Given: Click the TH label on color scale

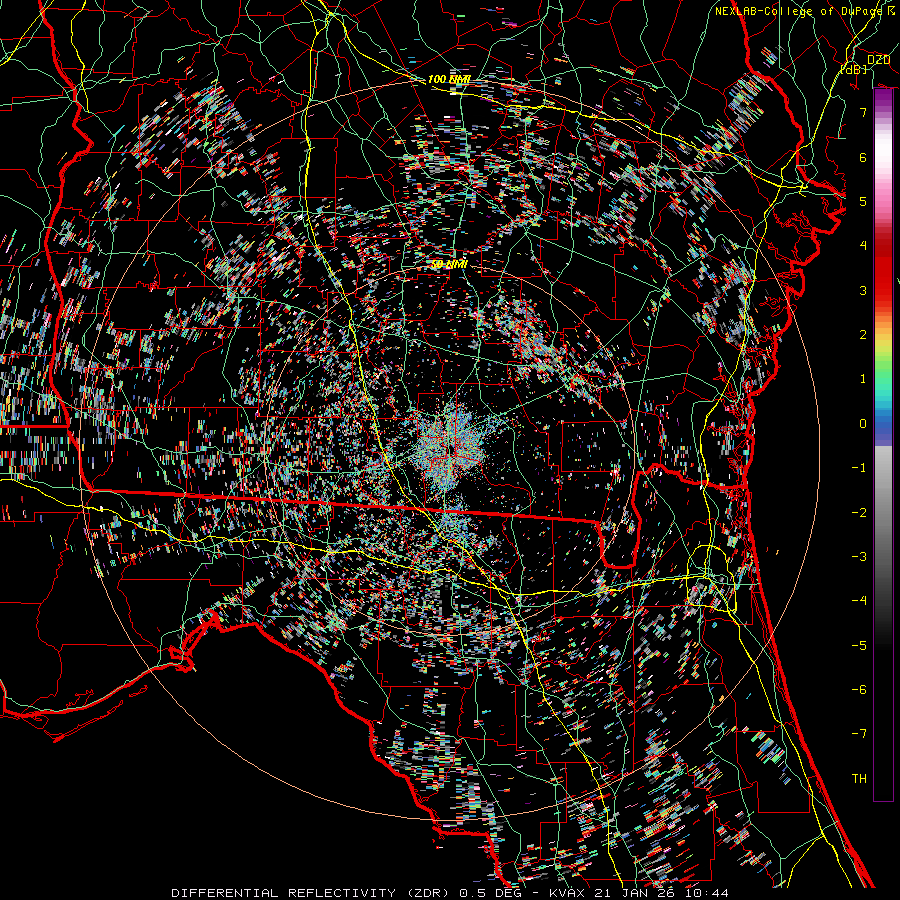Looking at the screenshot, I should tap(859, 779).
